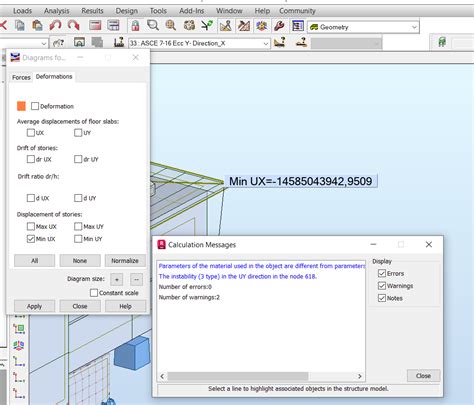The image size is (474, 405).
Task: Click the copy documents icon
Action: (20, 25)
